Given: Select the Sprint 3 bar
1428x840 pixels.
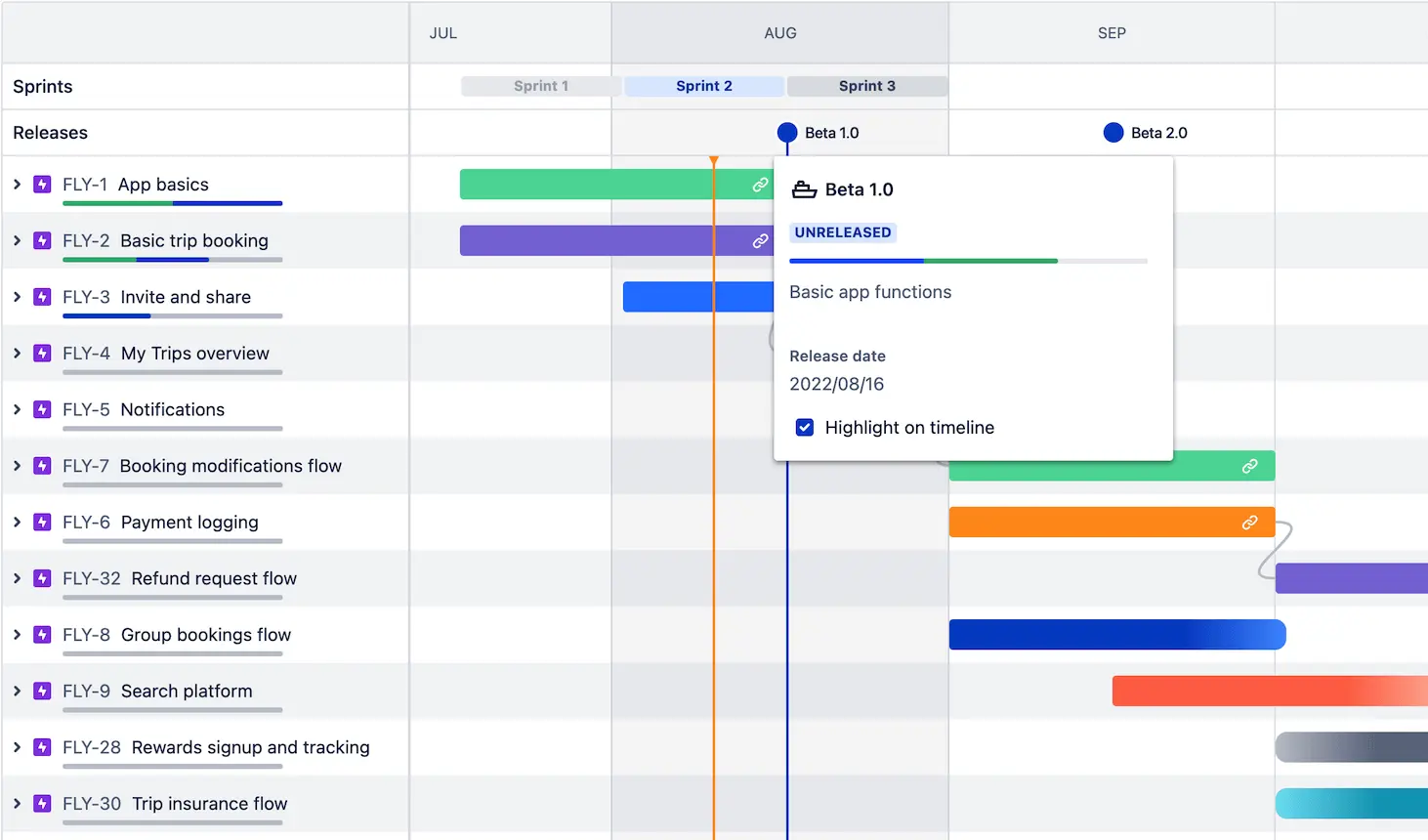Looking at the screenshot, I should click(x=867, y=86).
